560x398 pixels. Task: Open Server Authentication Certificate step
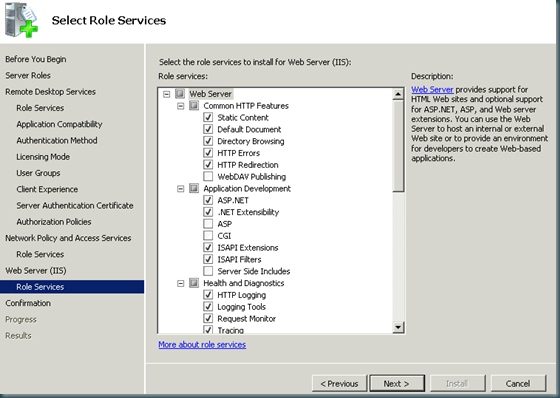75,205
